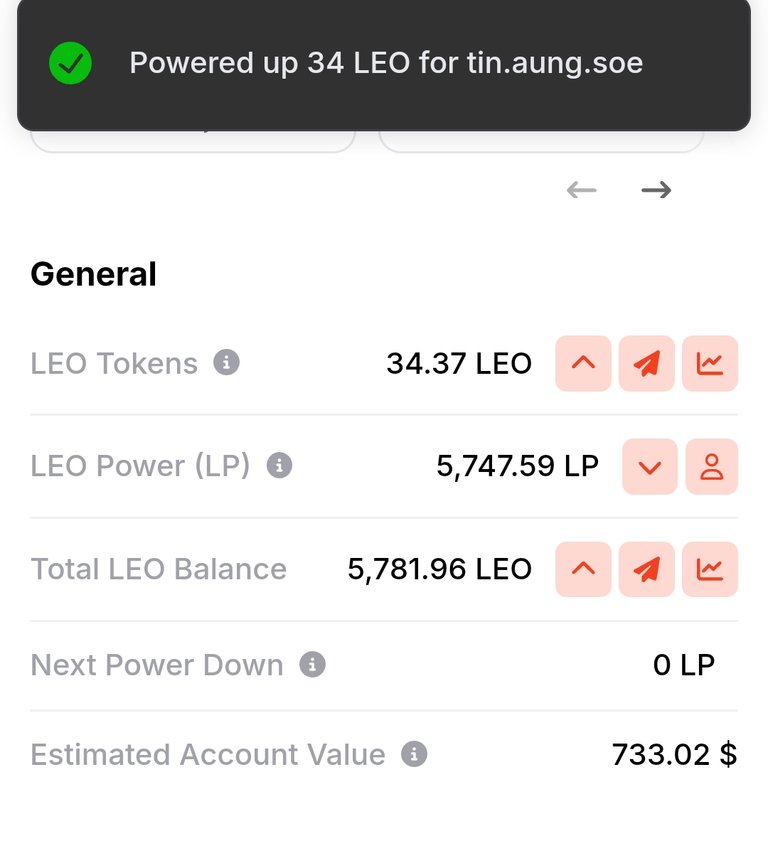Open the chart icon in LEO Tokens row

(710, 363)
